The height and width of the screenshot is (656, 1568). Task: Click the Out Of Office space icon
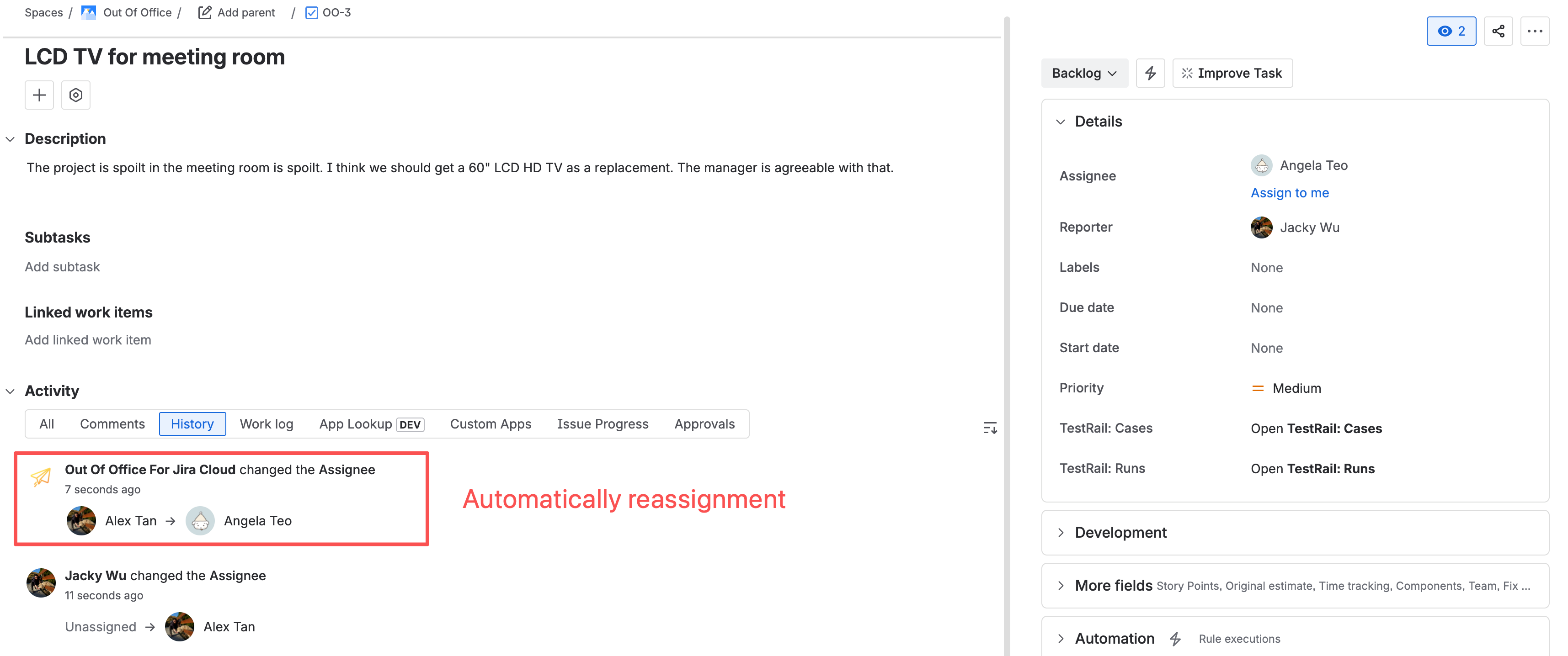point(89,12)
